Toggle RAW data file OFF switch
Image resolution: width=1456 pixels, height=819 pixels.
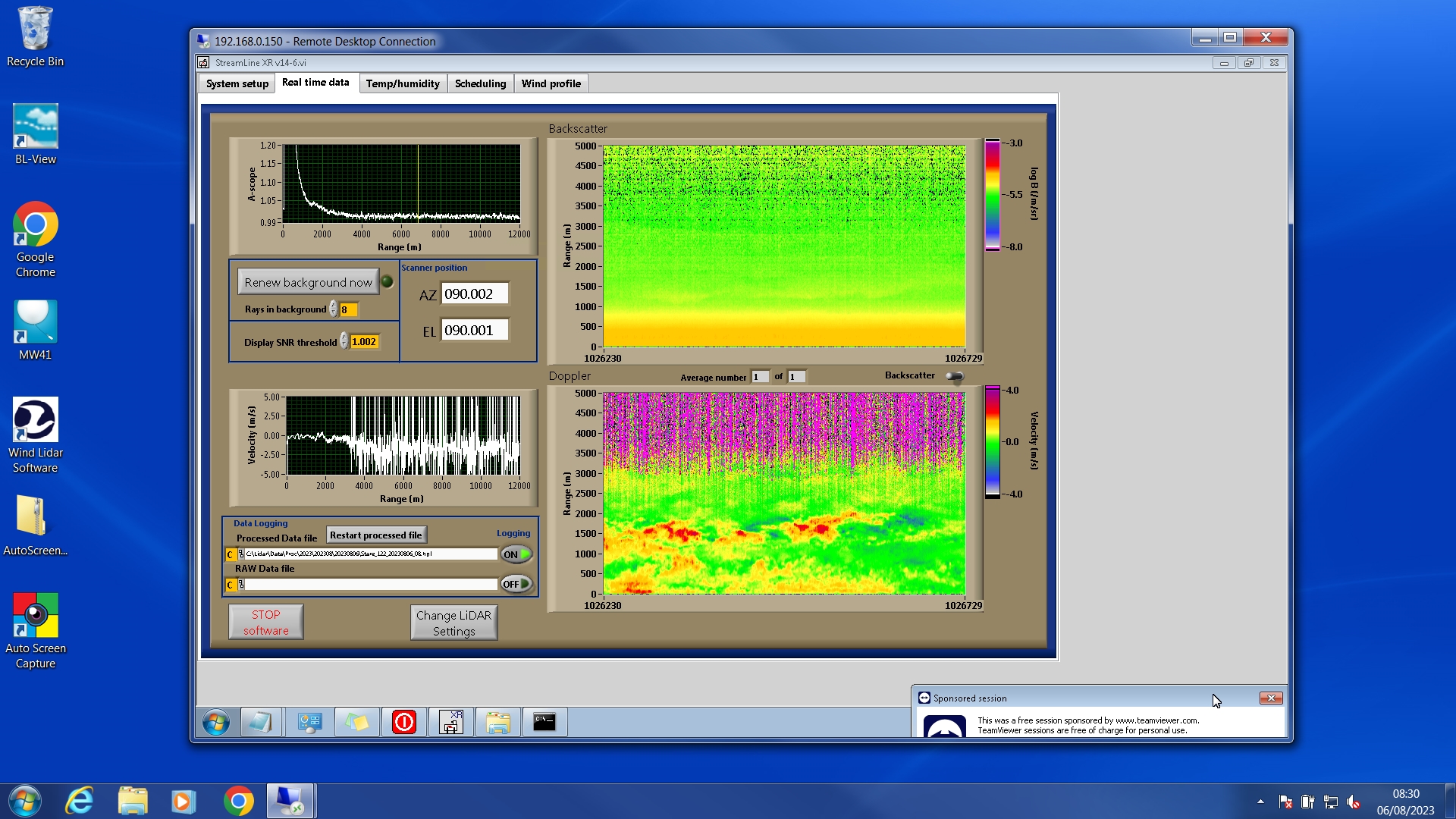(x=516, y=584)
